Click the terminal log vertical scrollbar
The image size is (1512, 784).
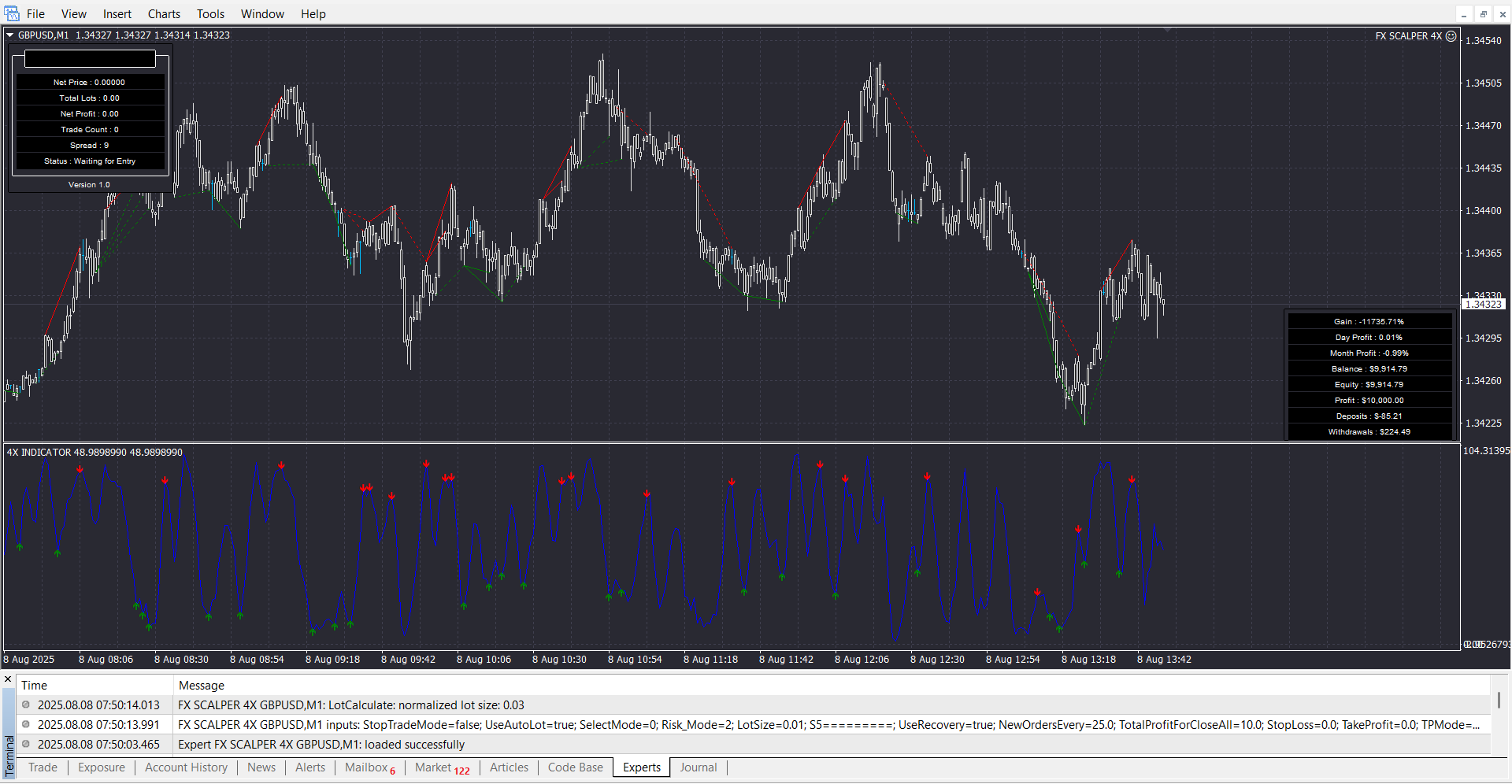(1499, 701)
